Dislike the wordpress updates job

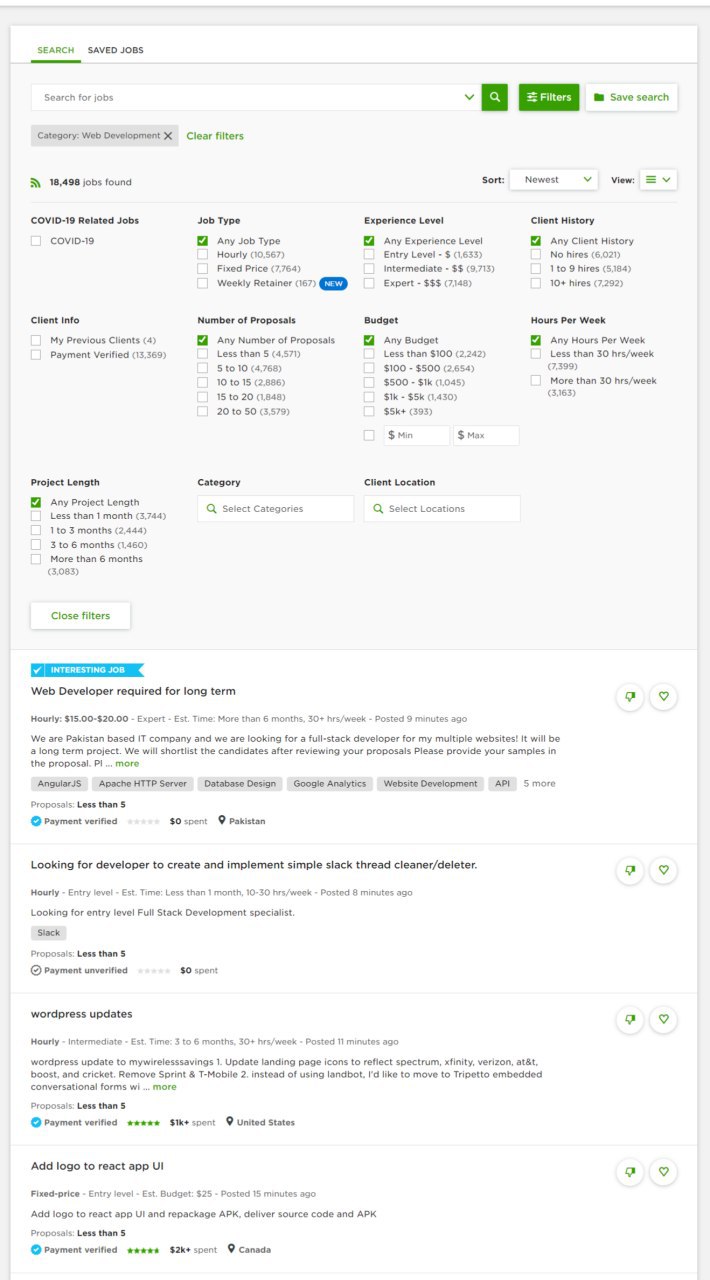(x=630, y=1020)
